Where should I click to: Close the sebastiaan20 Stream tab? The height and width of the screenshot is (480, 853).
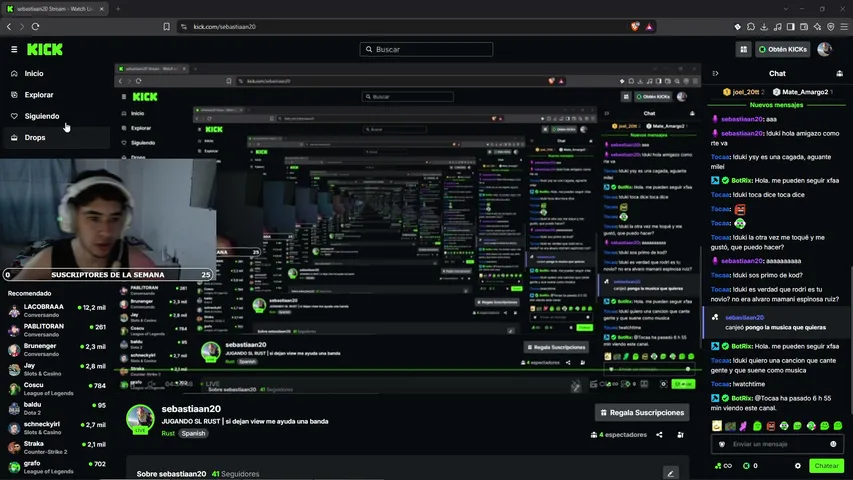click(x=102, y=9)
